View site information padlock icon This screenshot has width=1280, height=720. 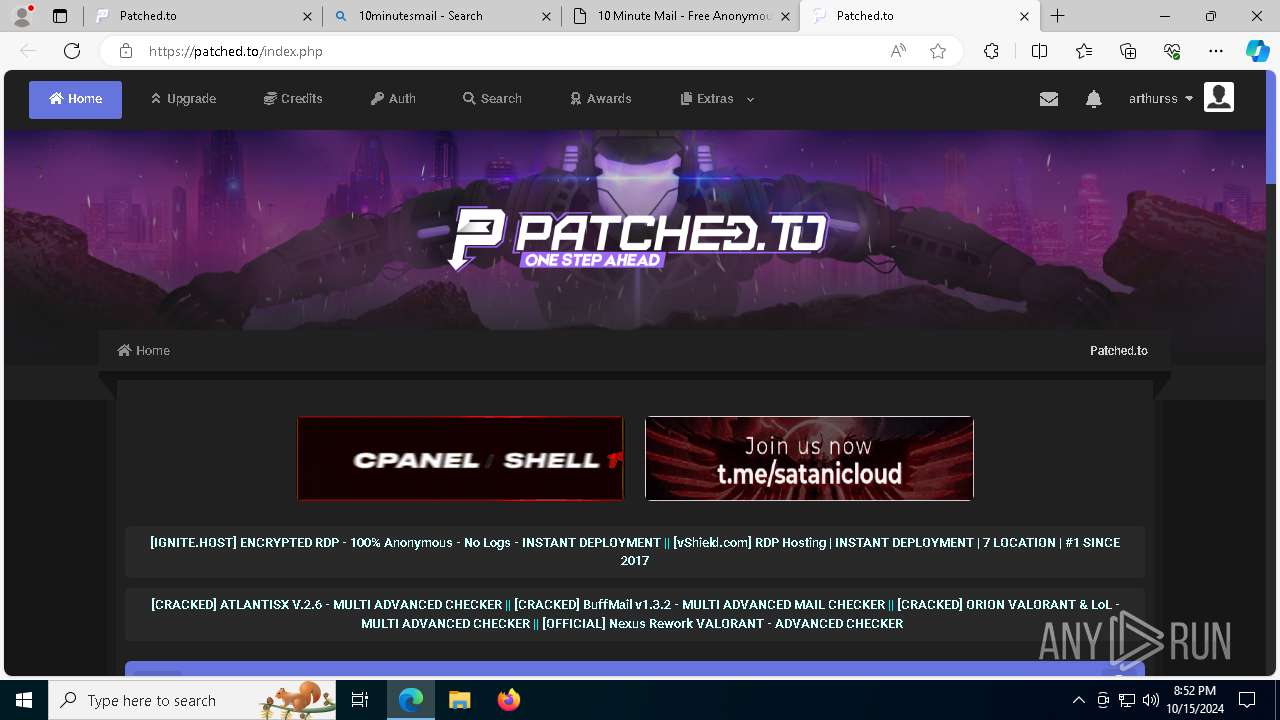125,51
